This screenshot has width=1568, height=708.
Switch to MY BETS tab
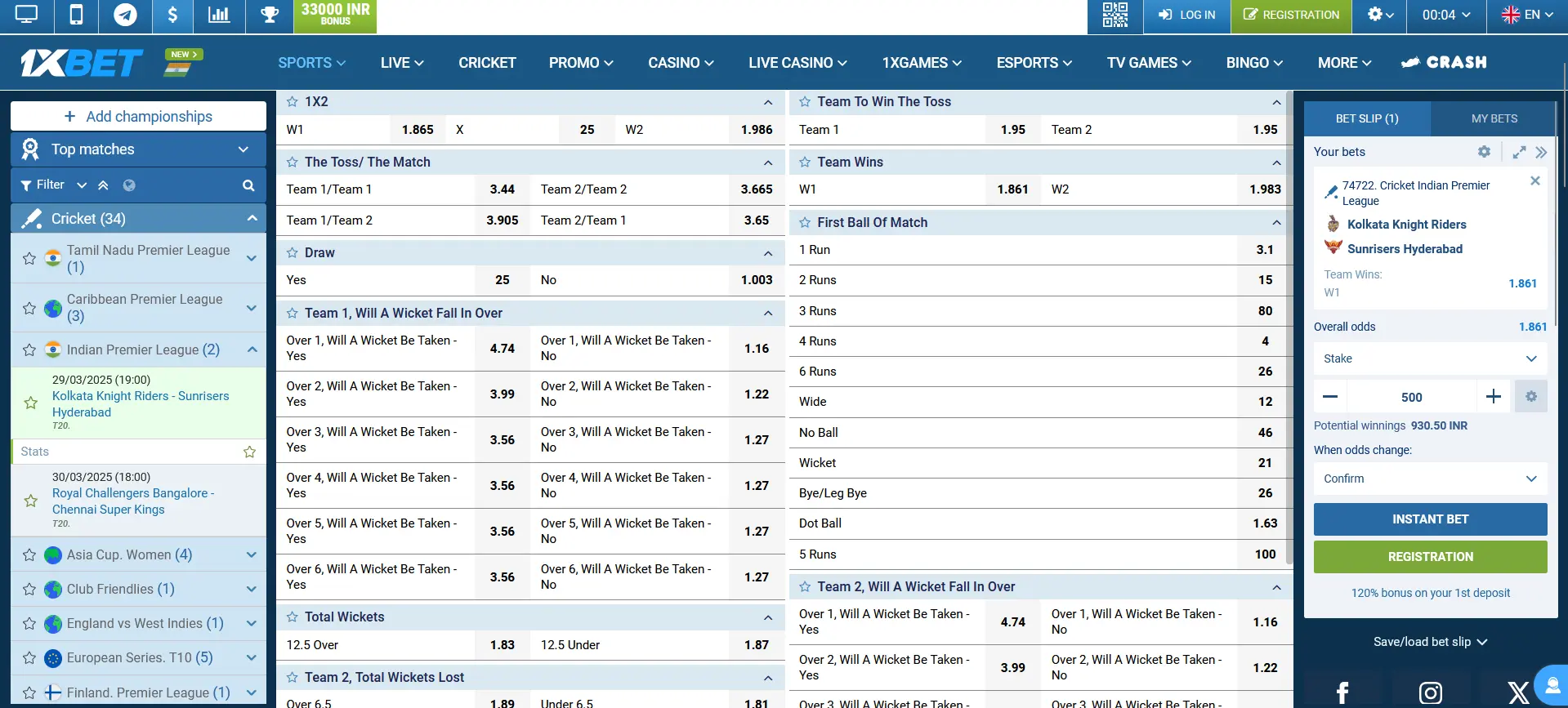(1494, 118)
